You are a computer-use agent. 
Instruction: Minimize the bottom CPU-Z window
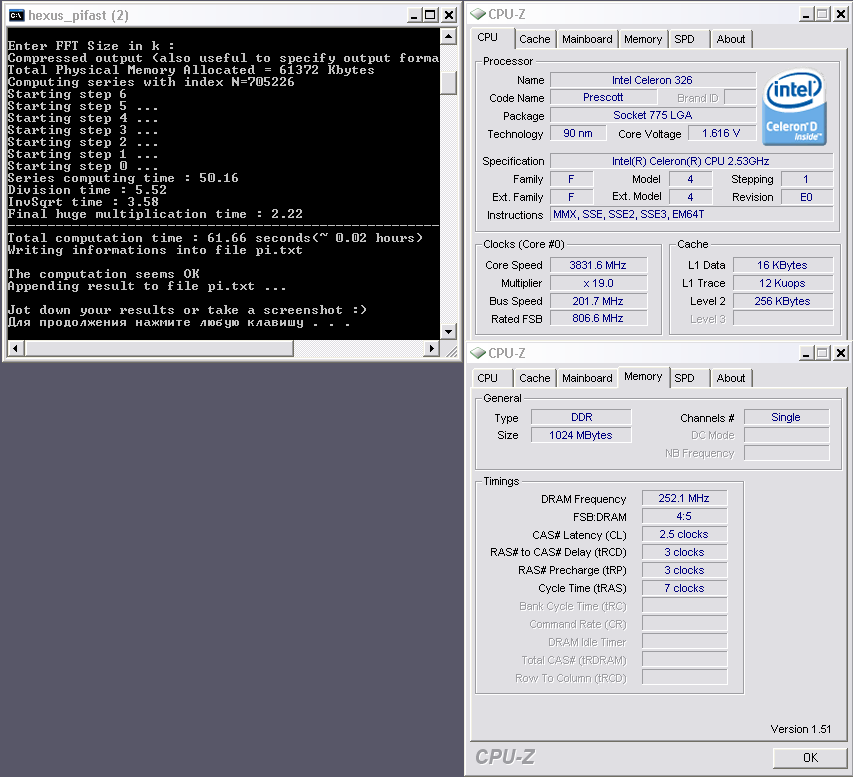pyautogui.click(x=806, y=353)
